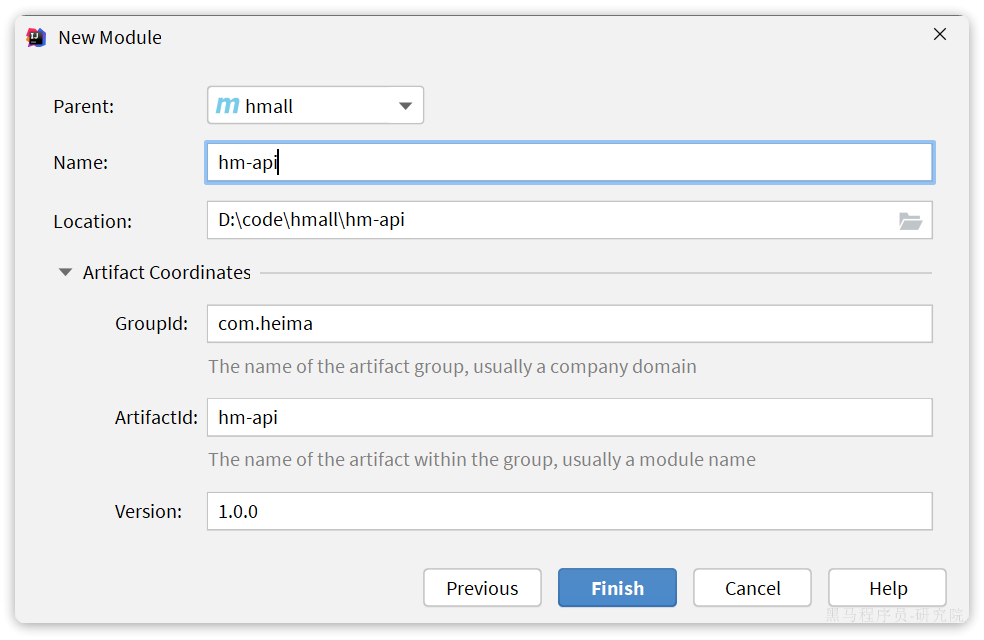Focus the Name field containing hm-api

(x=568, y=163)
